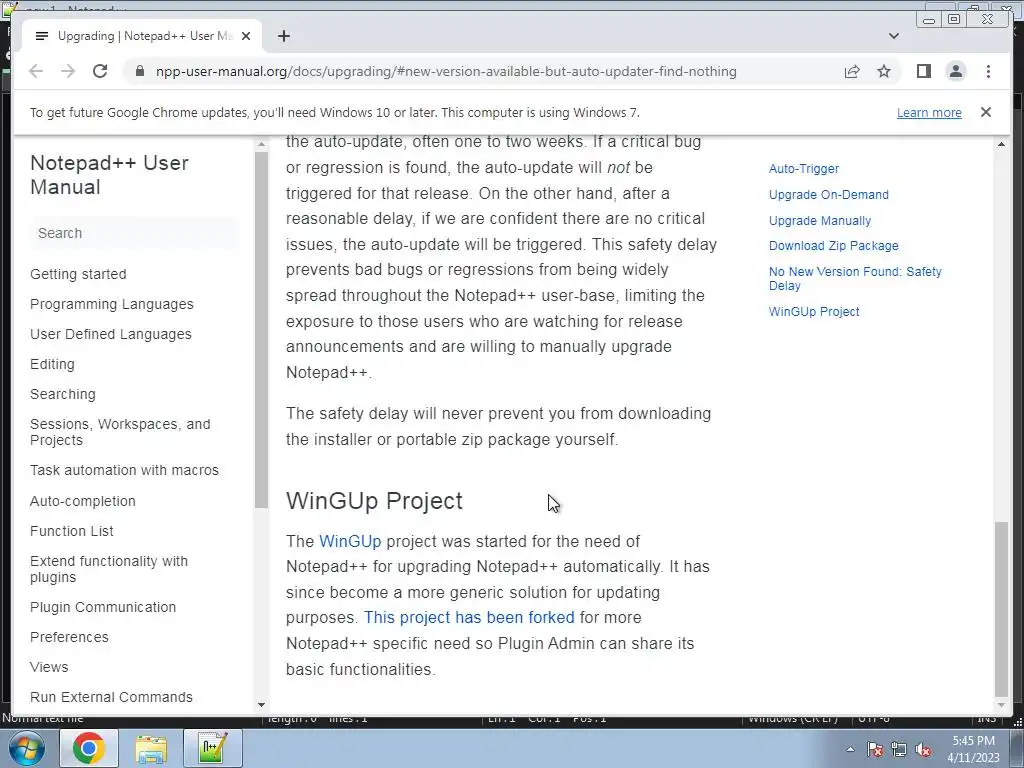Viewport: 1024px width, 768px height.
Task: Open Preferences page in sidebar
Action: tap(69, 637)
